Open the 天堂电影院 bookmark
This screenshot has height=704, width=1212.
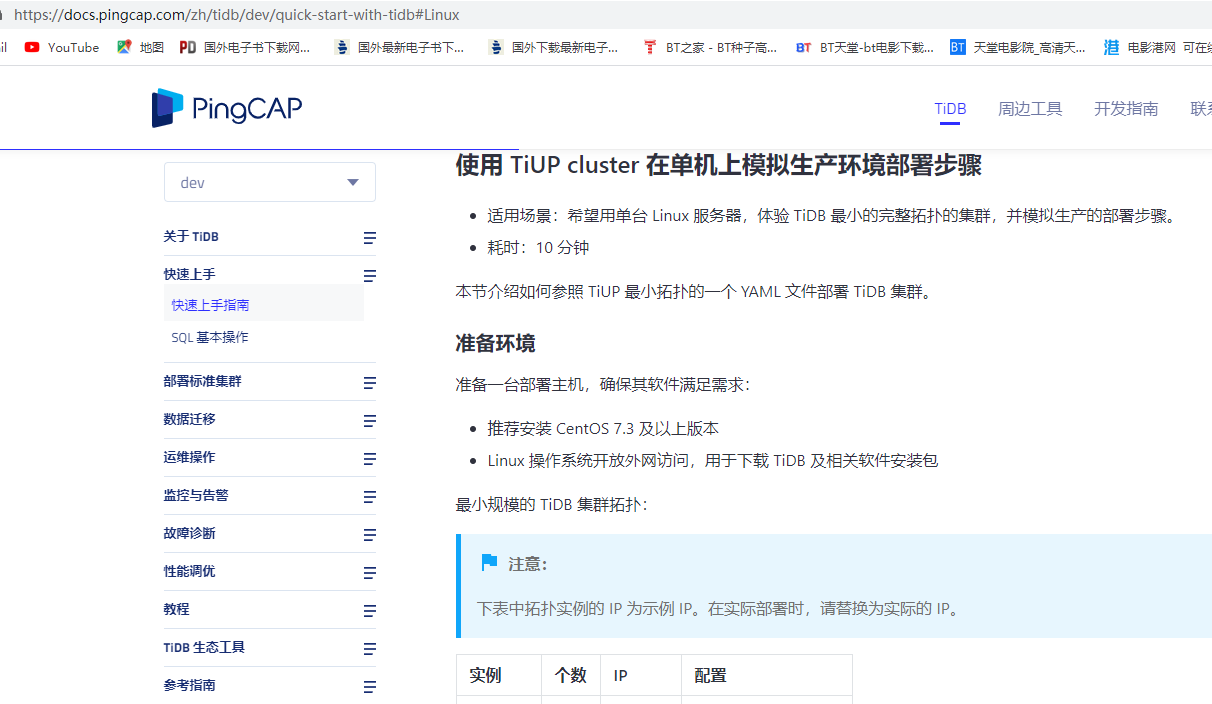click(1018, 47)
